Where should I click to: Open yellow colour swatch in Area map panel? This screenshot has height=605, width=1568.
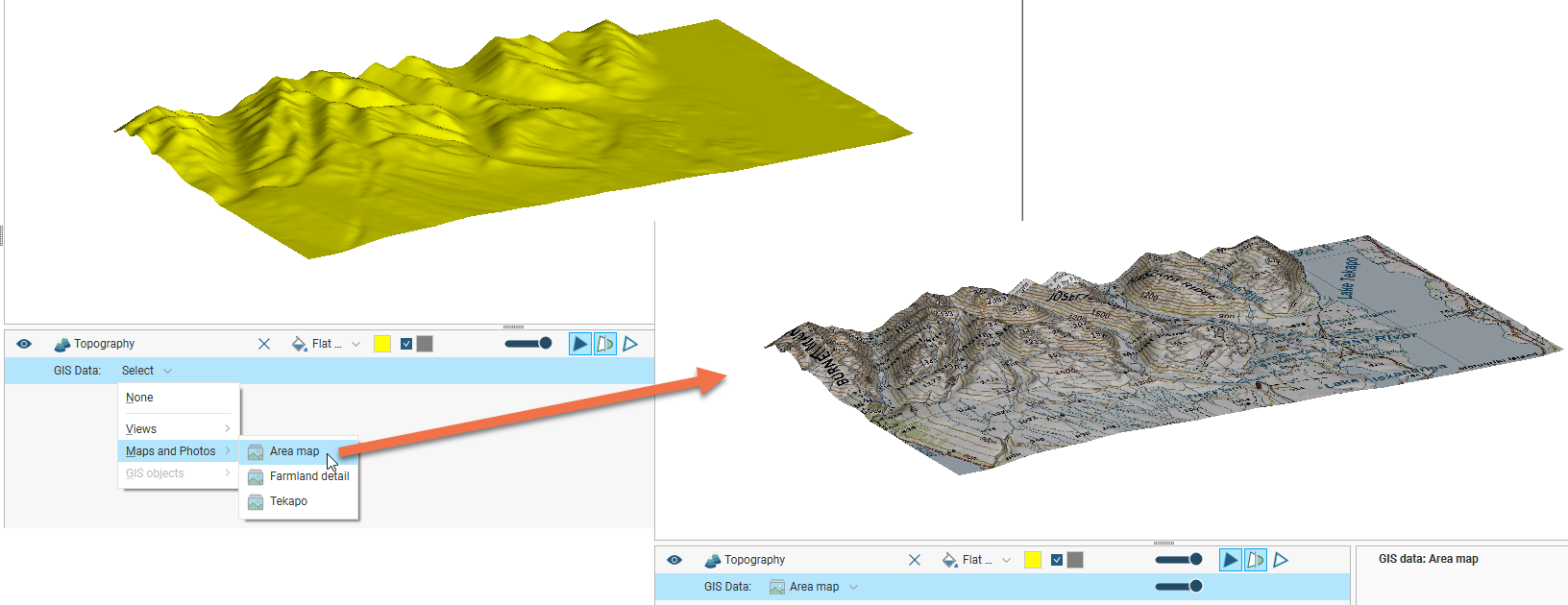[1033, 560]
